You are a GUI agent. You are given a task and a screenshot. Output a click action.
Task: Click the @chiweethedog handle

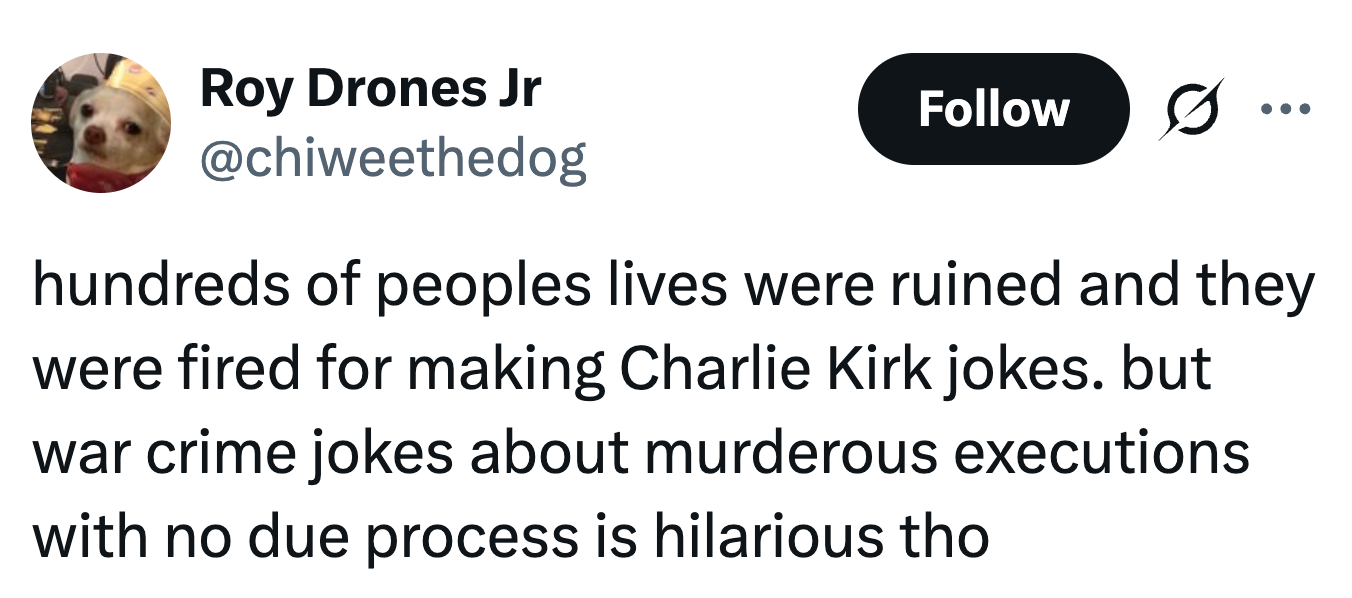pyautogui.click(x=393, y=158)
